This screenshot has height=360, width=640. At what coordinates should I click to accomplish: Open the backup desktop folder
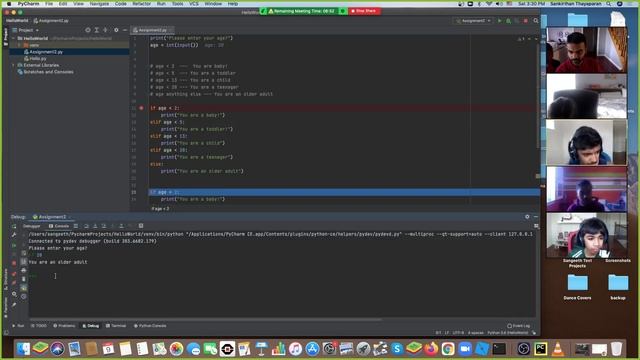tap(618, 287)
